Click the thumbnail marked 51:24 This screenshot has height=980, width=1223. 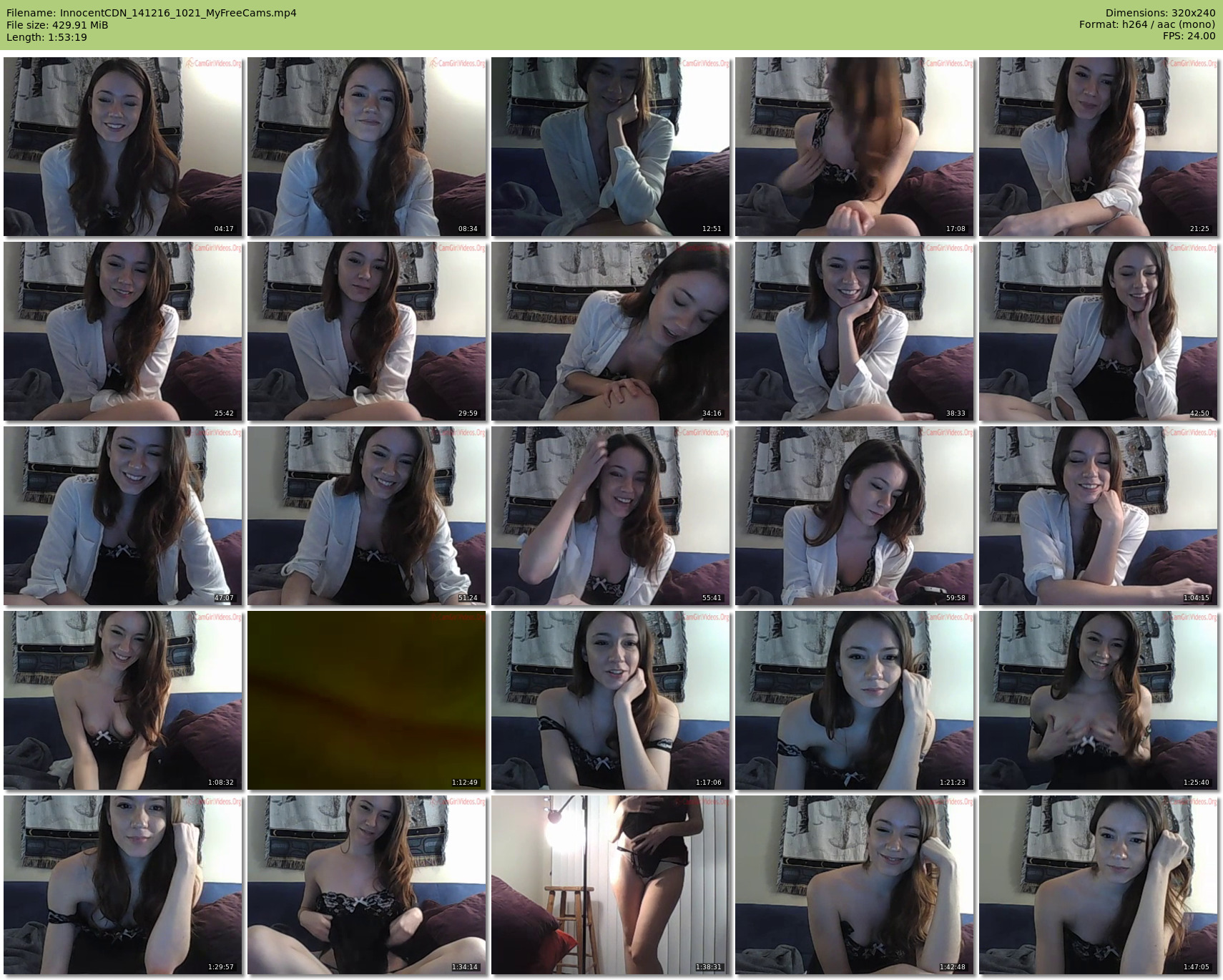tap(367, 516)
